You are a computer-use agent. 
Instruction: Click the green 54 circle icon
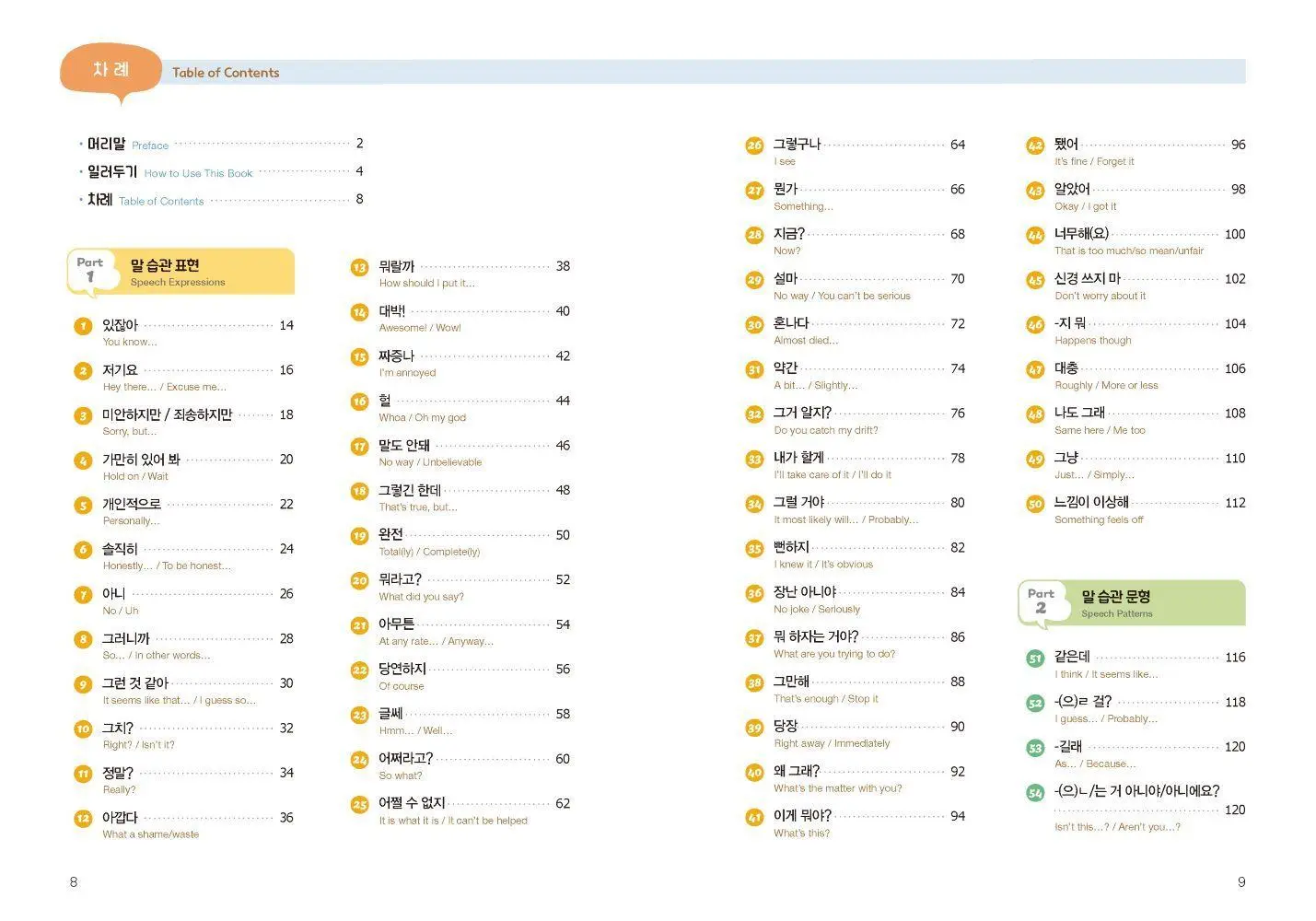tap(1035, 792)
